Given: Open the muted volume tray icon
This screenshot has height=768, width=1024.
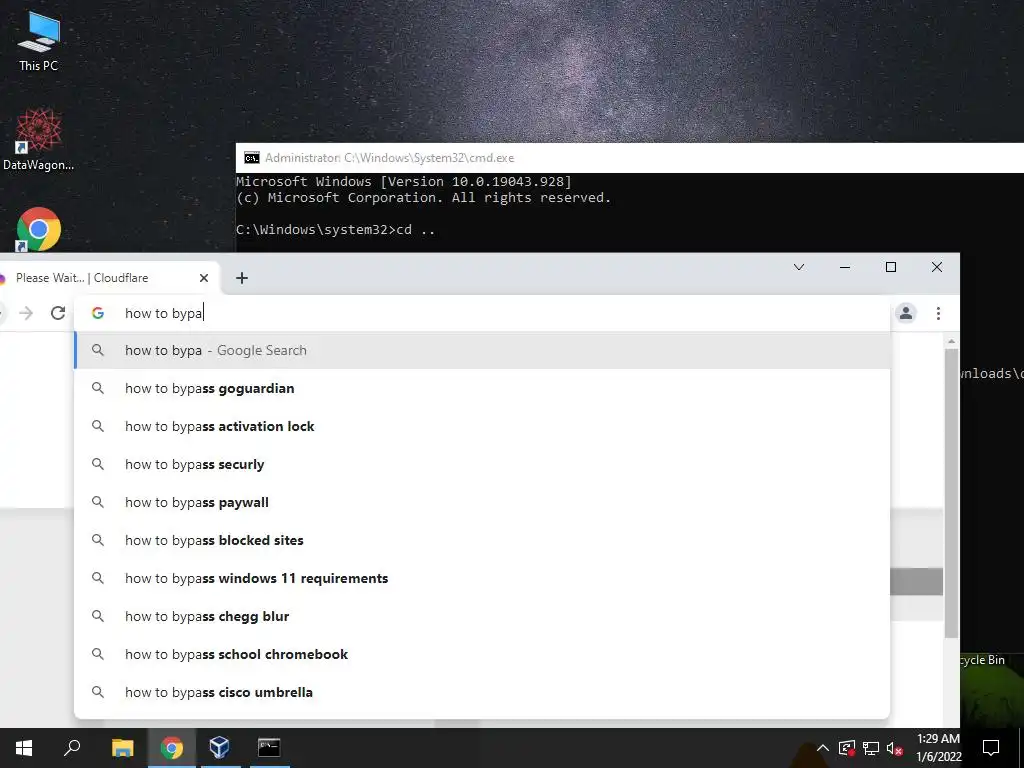Looking at the screenshot, I should point(894,748).
